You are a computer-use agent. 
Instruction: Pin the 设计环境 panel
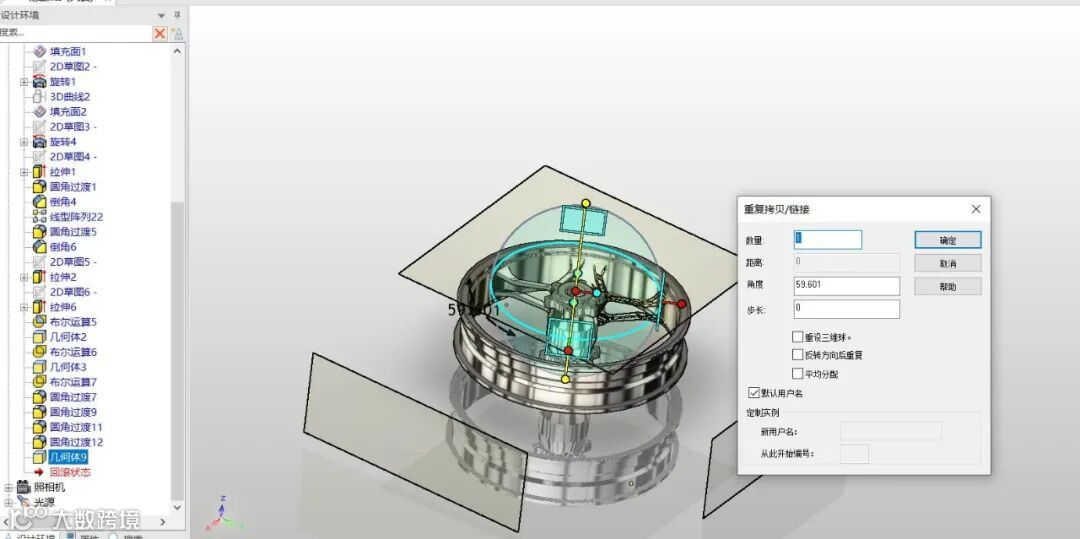[177, 15]
